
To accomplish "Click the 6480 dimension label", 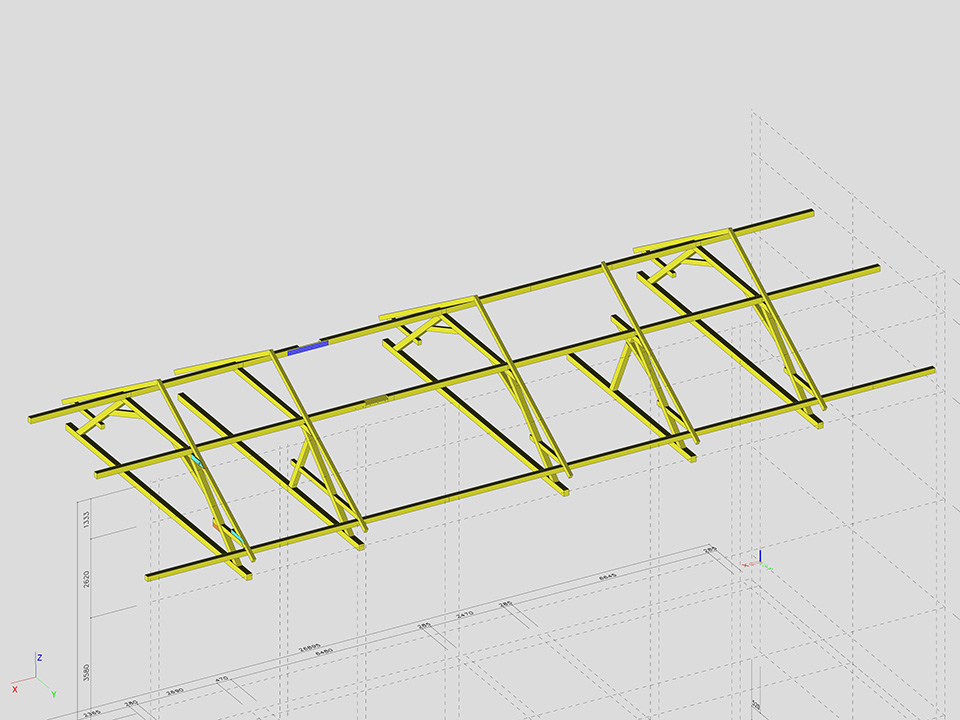I will pos(323,654).
